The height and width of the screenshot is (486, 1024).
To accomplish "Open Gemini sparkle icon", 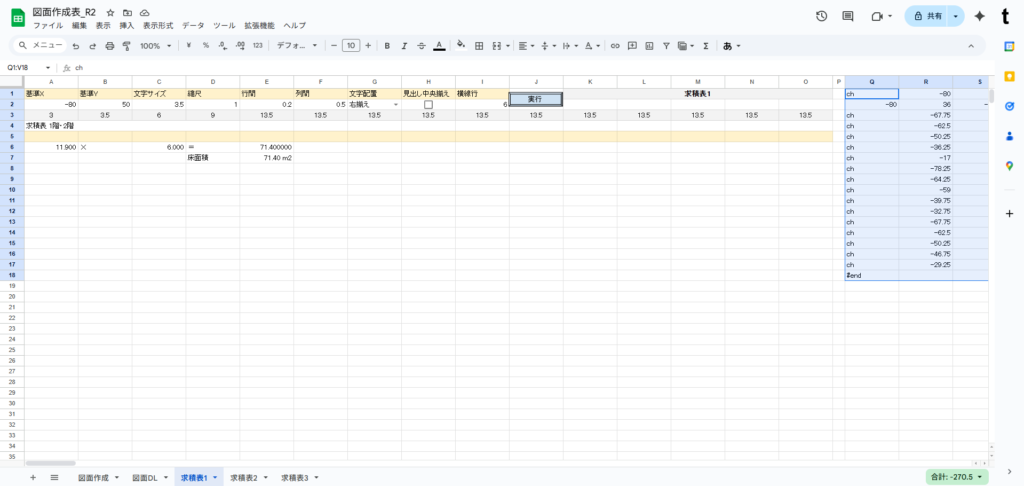I will click(980, 16).
